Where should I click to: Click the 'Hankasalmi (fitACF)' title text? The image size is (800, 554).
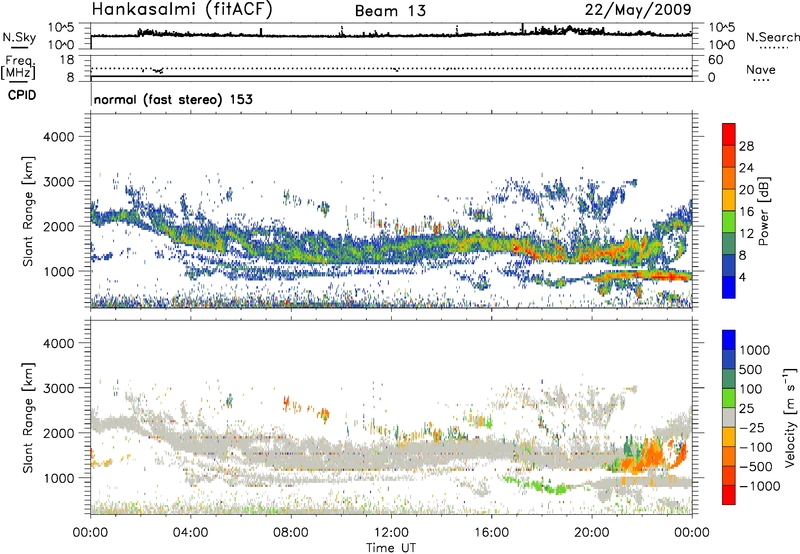coord(182,10)
